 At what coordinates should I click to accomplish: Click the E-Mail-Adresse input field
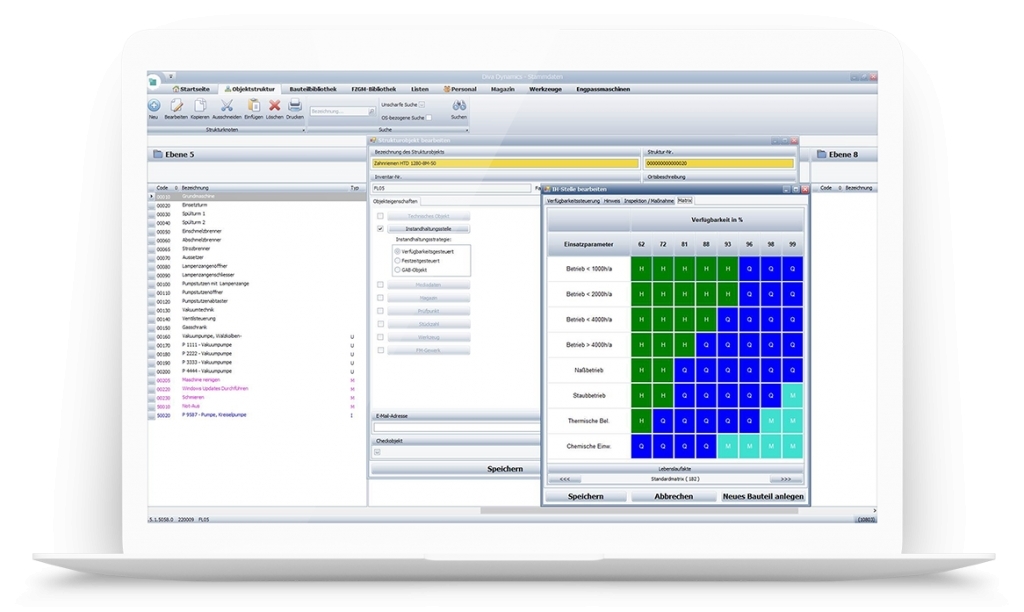click(x=456, y=427)
